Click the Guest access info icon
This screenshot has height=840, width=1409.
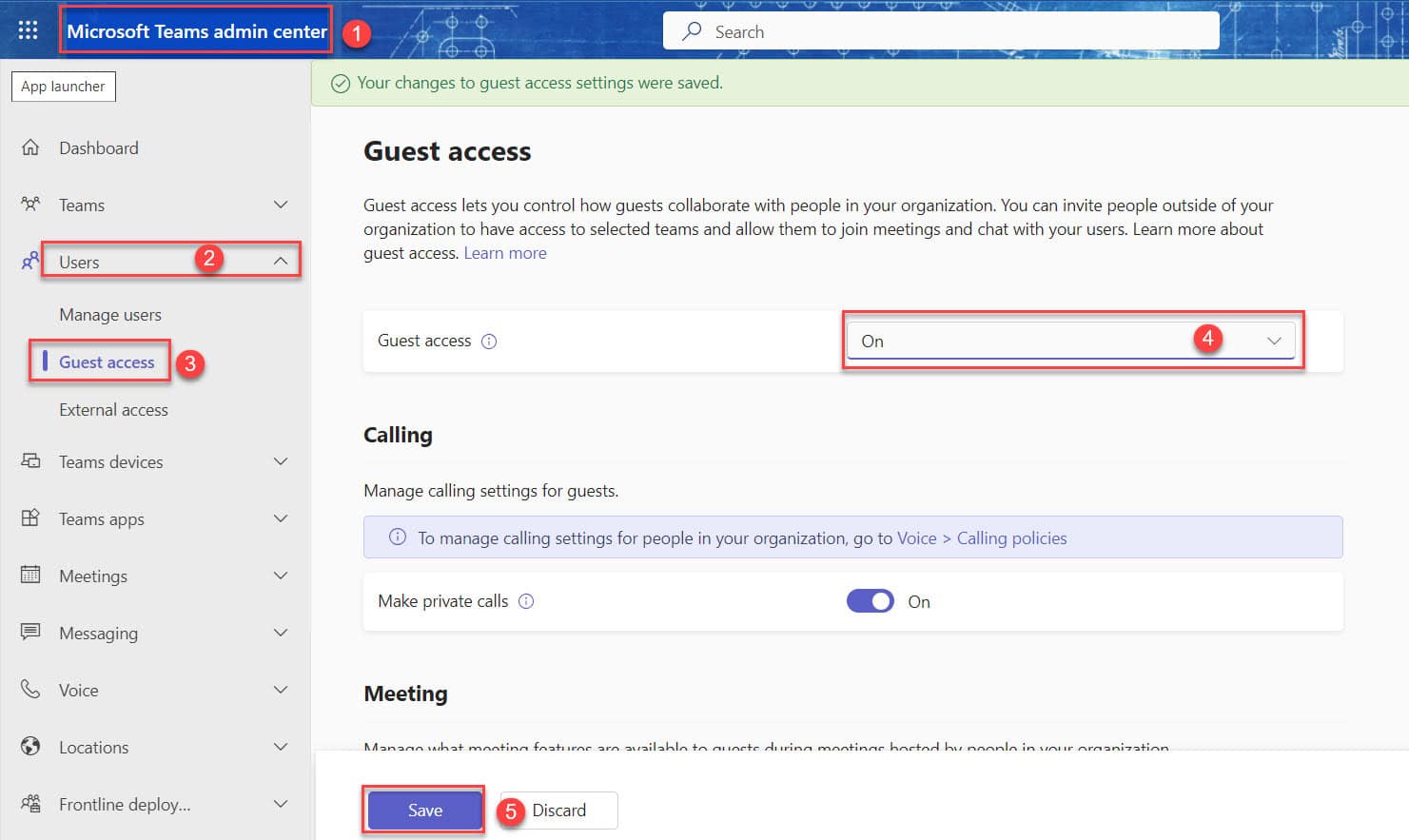(489, 342)
